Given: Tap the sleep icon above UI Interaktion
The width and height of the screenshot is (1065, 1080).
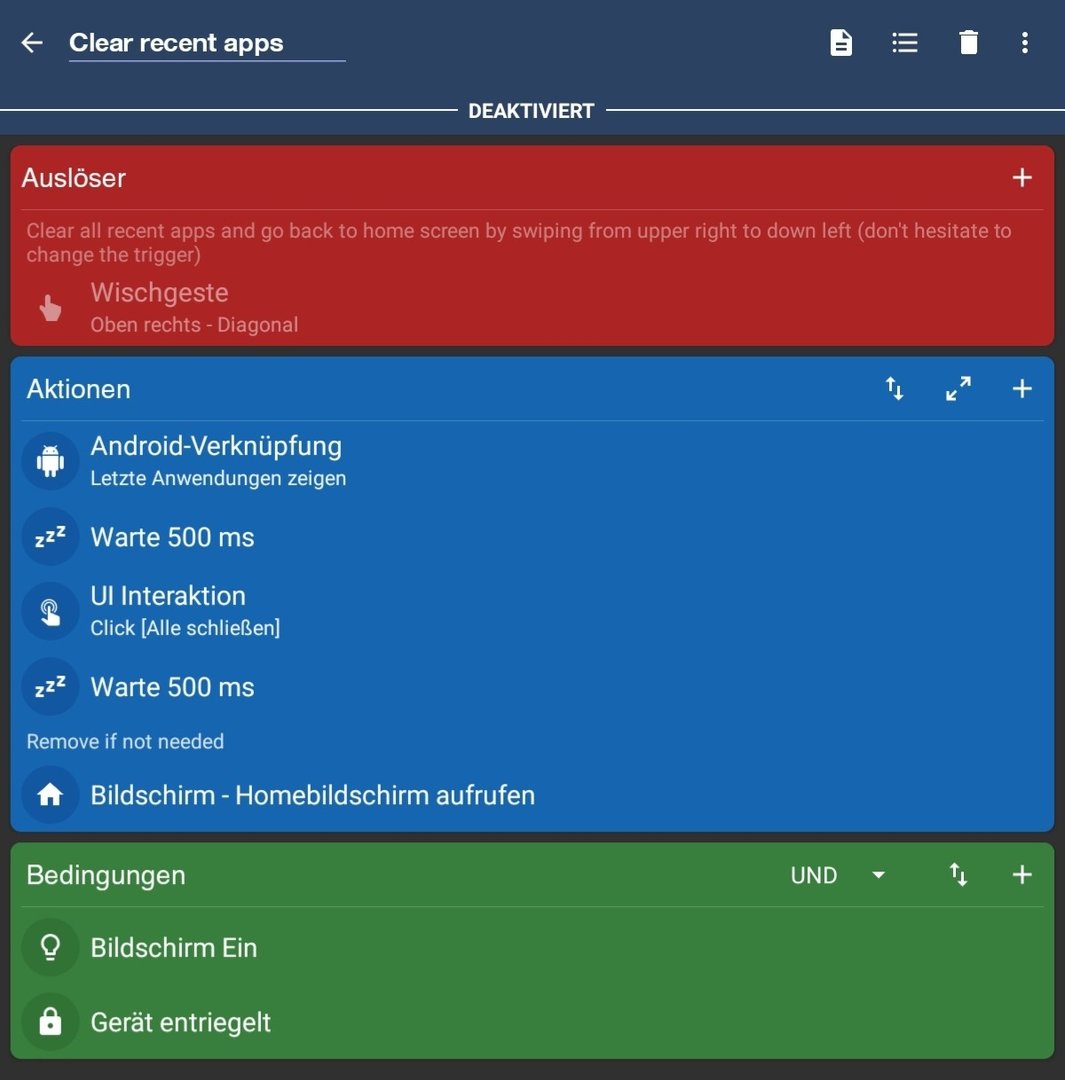Looking at the screenshot, I should 50,537.
